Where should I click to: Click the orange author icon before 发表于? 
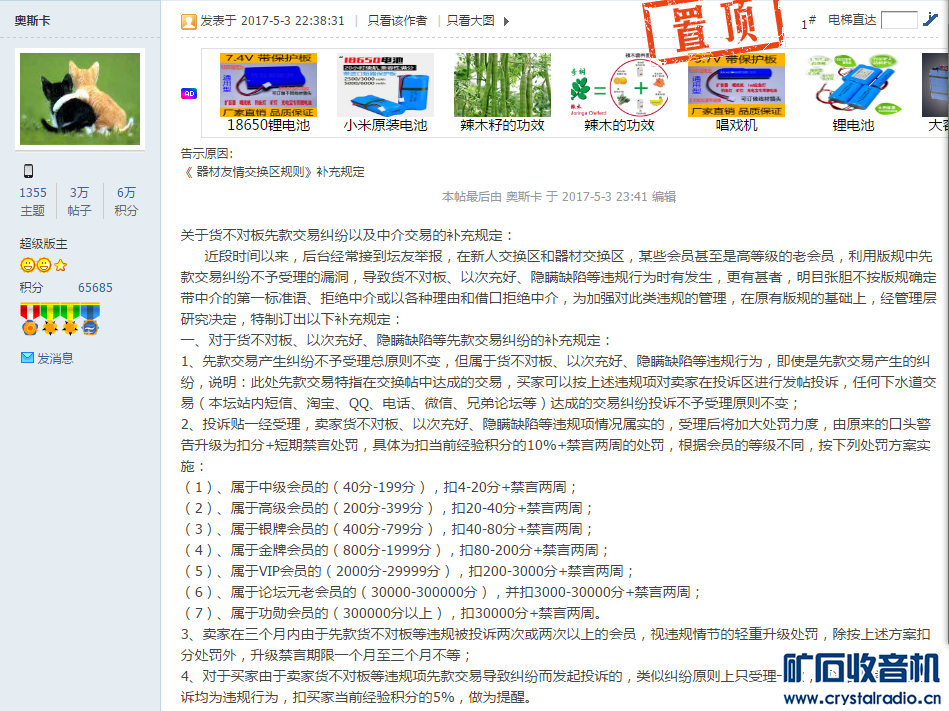pyautogui.click(x=189, y=22)
